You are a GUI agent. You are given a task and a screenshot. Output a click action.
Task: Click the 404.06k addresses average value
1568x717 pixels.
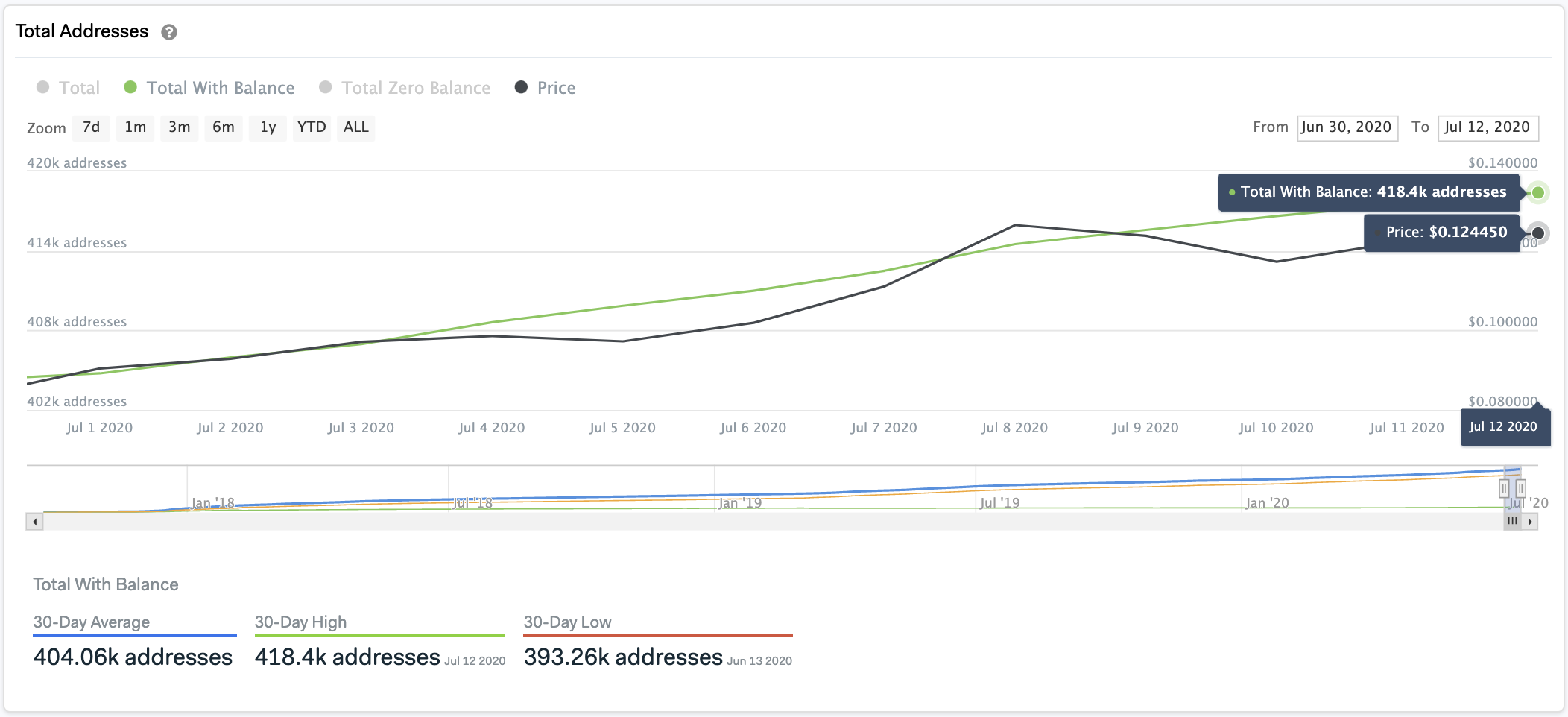click(x=133, y=657)
